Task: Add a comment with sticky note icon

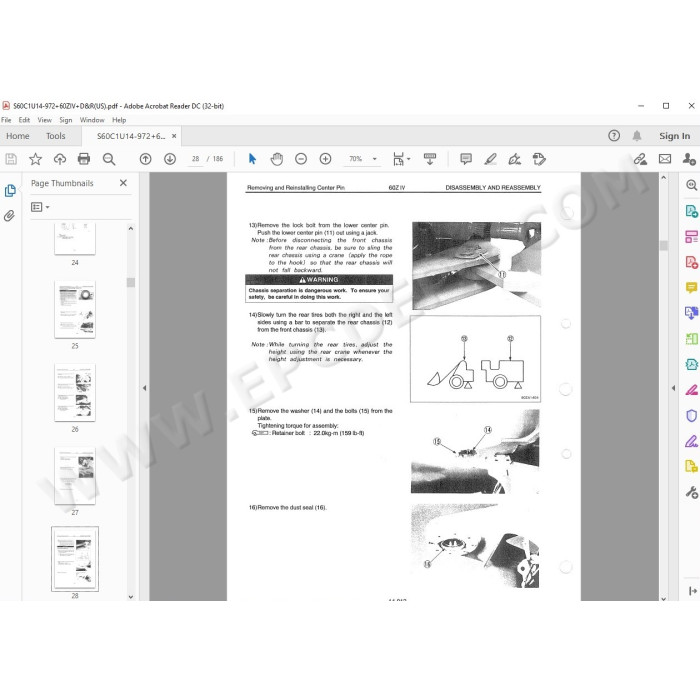Action: (466, 159)
